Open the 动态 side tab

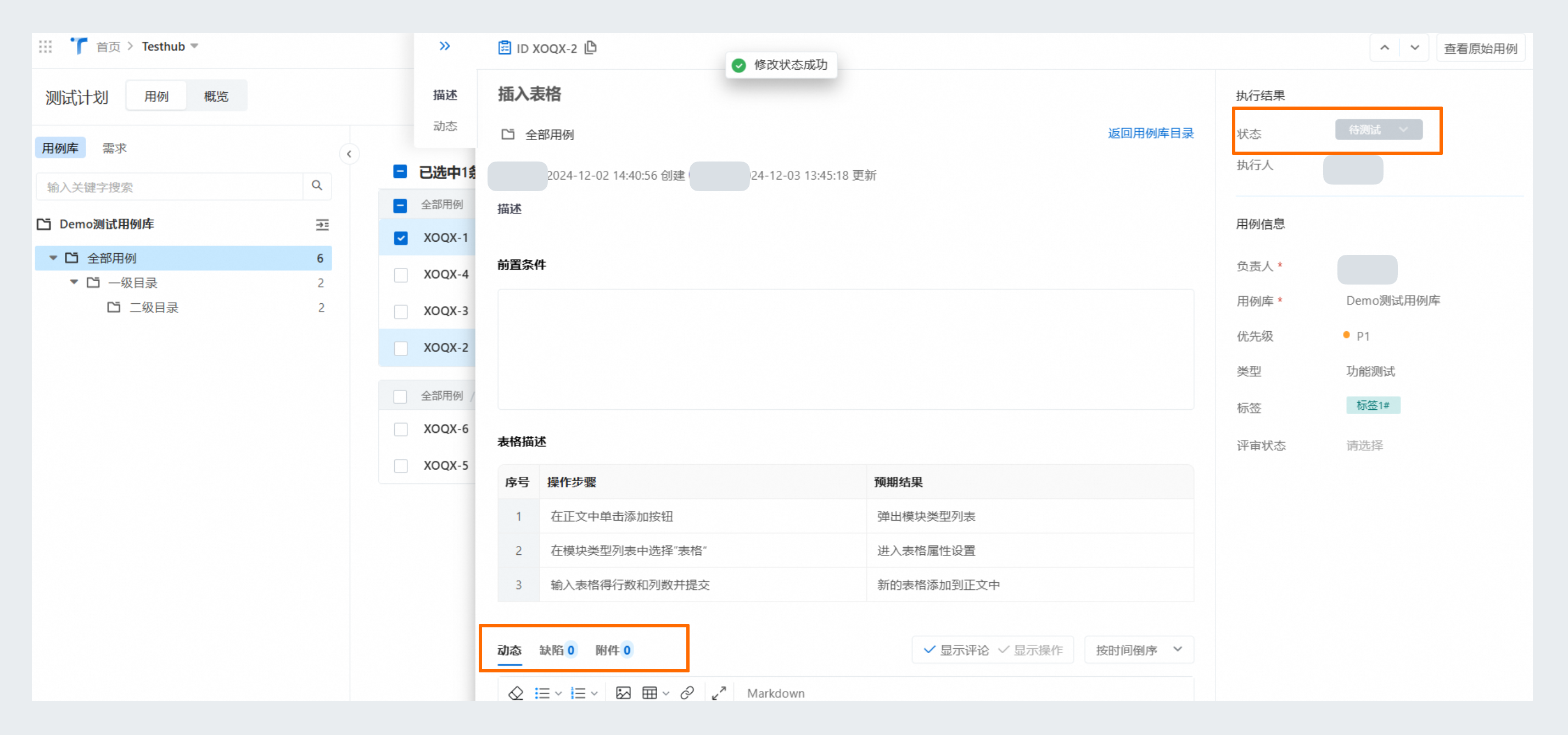click(x=445, y=126)
